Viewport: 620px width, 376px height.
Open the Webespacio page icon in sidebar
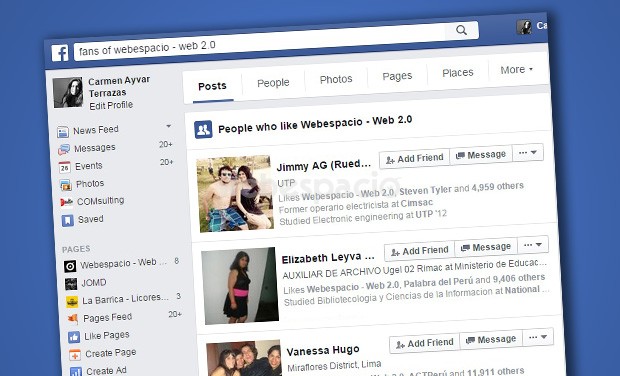[x=70, y=266]
